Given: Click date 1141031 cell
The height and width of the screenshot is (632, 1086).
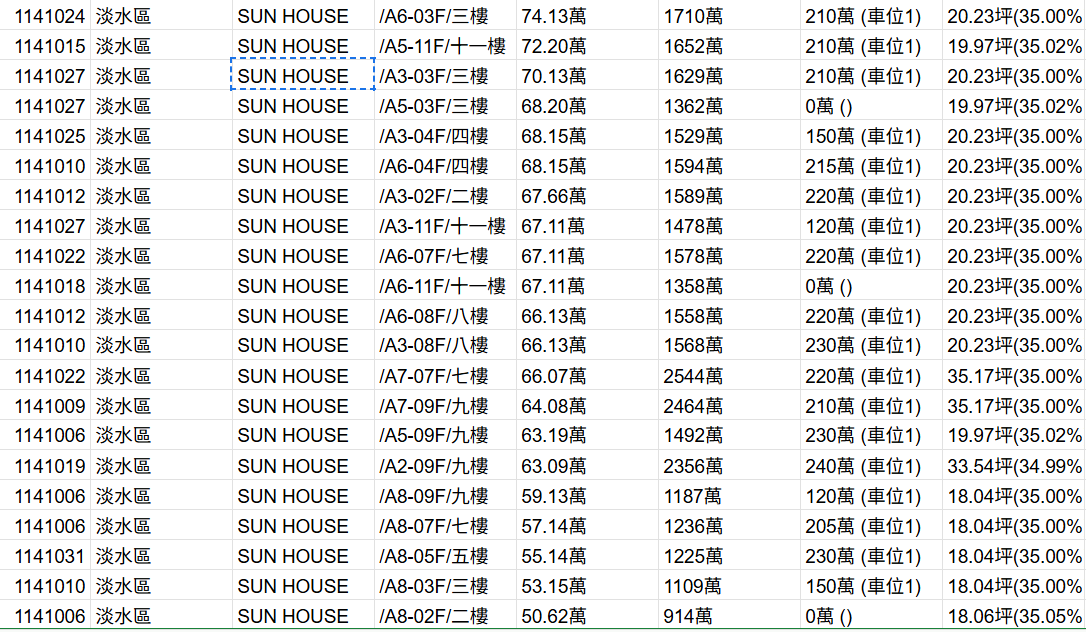Looking at the screenshot, I should pyautogui.click(x=45, y=555).
